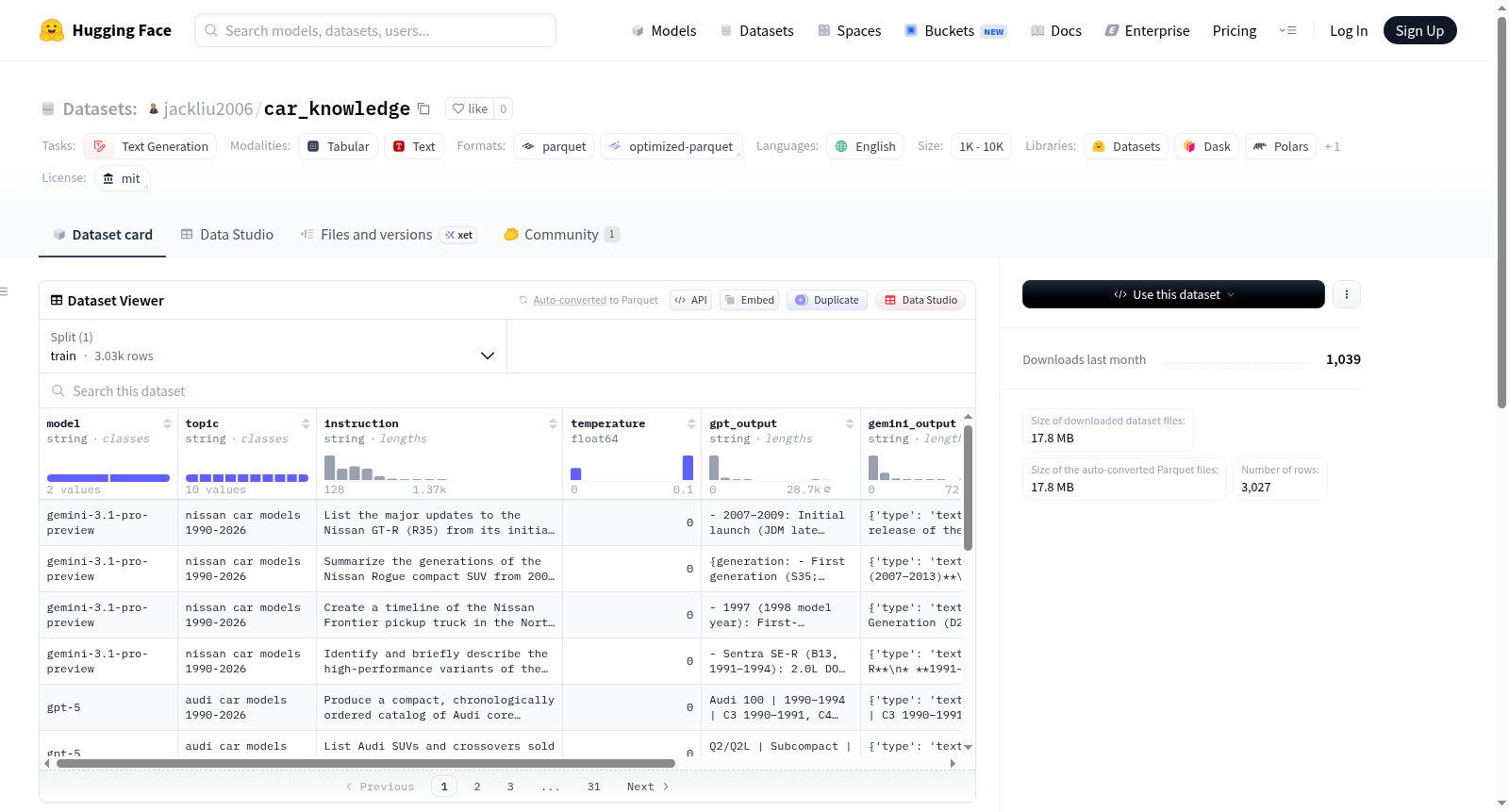Click the model classes distribution bar

click(108, 478)
